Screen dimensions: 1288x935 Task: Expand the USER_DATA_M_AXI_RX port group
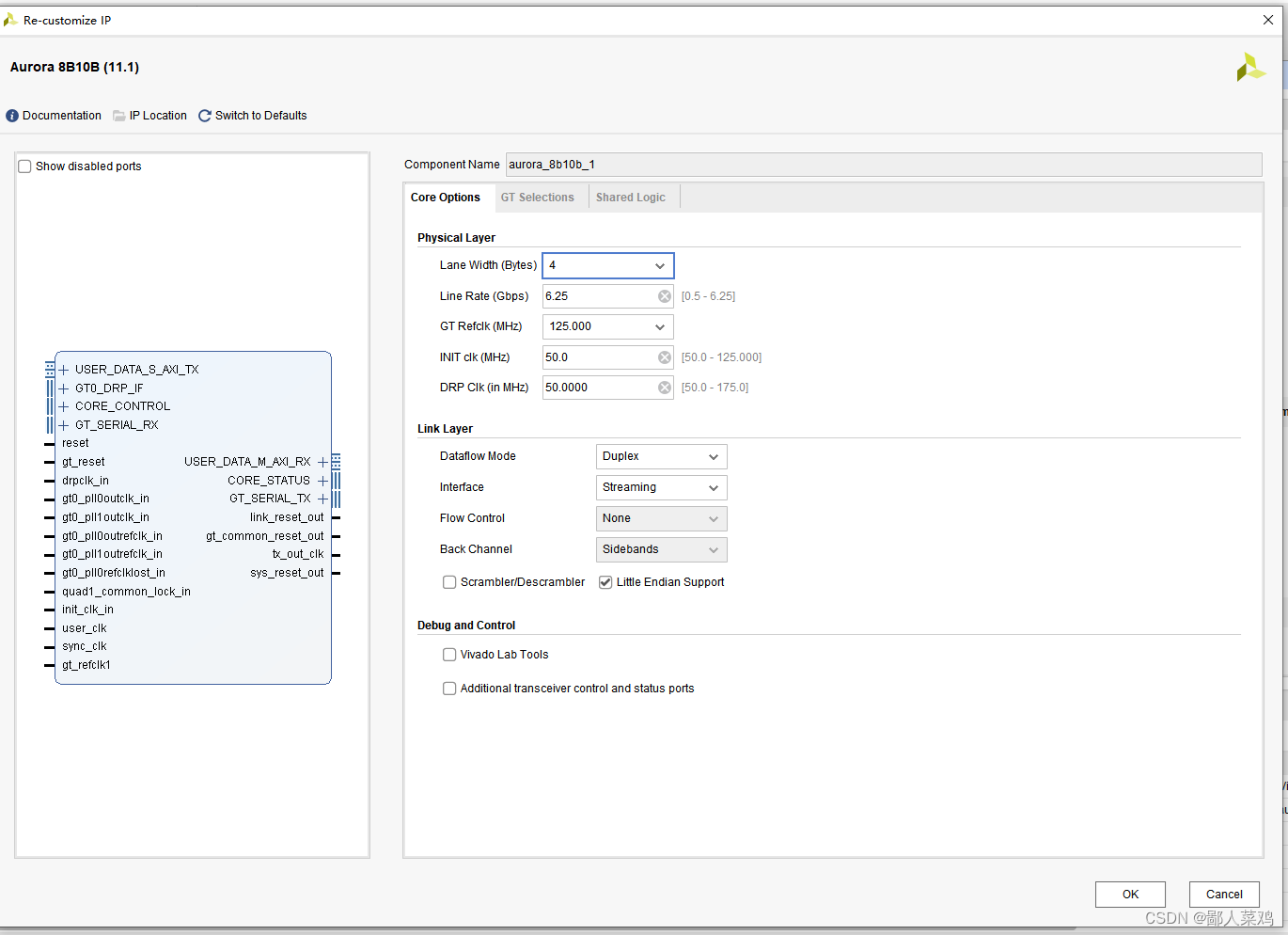point(323,461)
